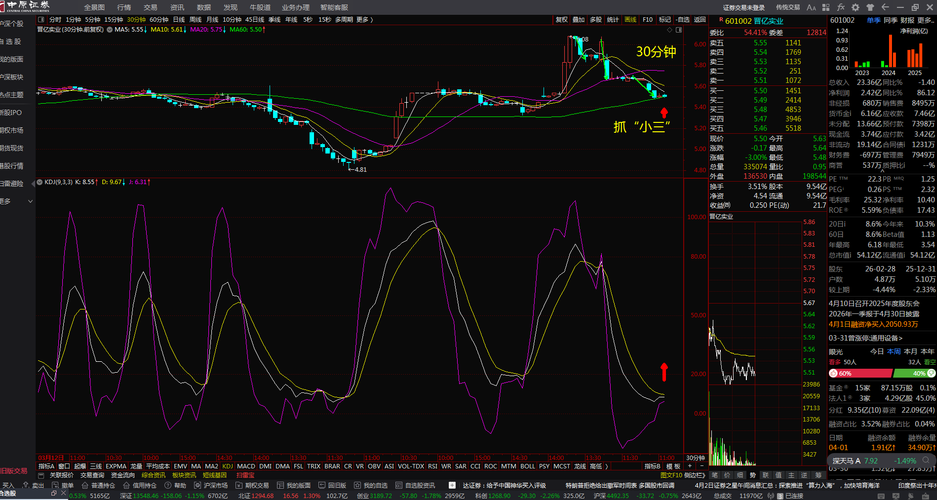The height and width of the screenshot is (500, 937).
Task: Click the font size icon in title bar
Action: [x=810, y=6]
